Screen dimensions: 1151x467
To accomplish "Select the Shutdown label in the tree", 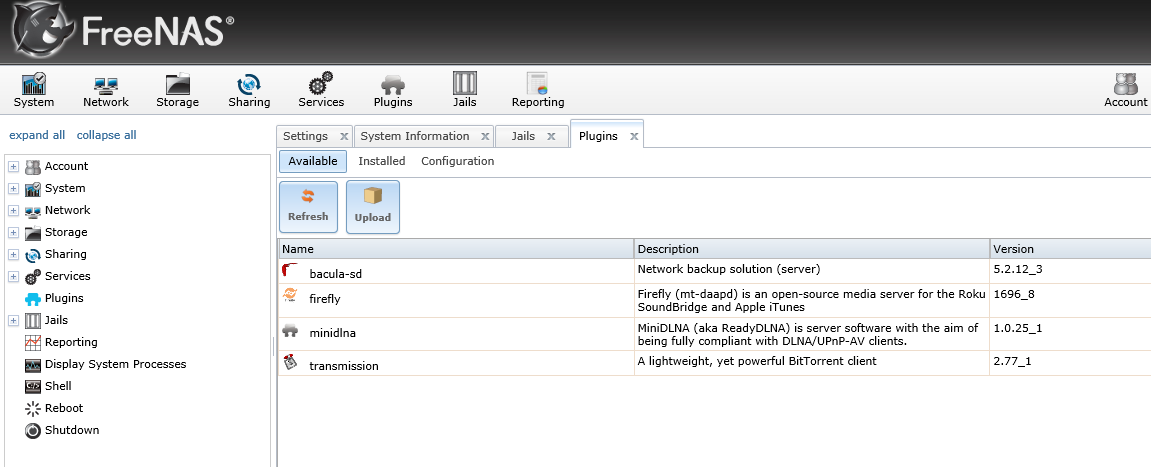I will point(72,430).
